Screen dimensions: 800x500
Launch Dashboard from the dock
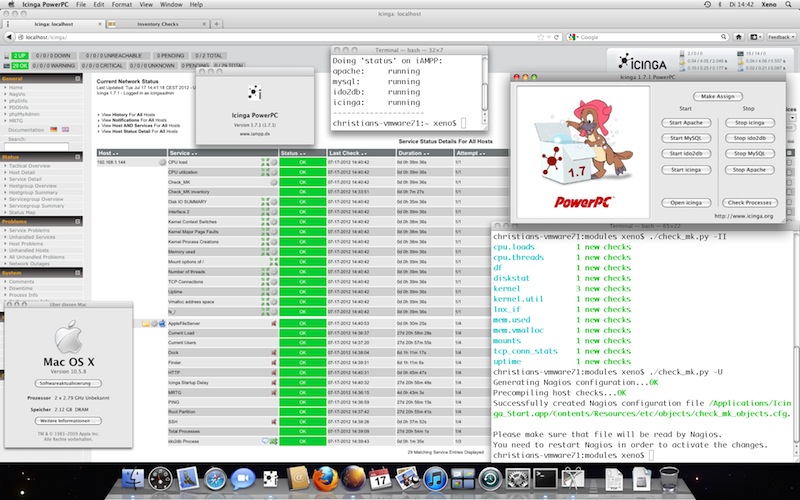click(x=160, y=480)
